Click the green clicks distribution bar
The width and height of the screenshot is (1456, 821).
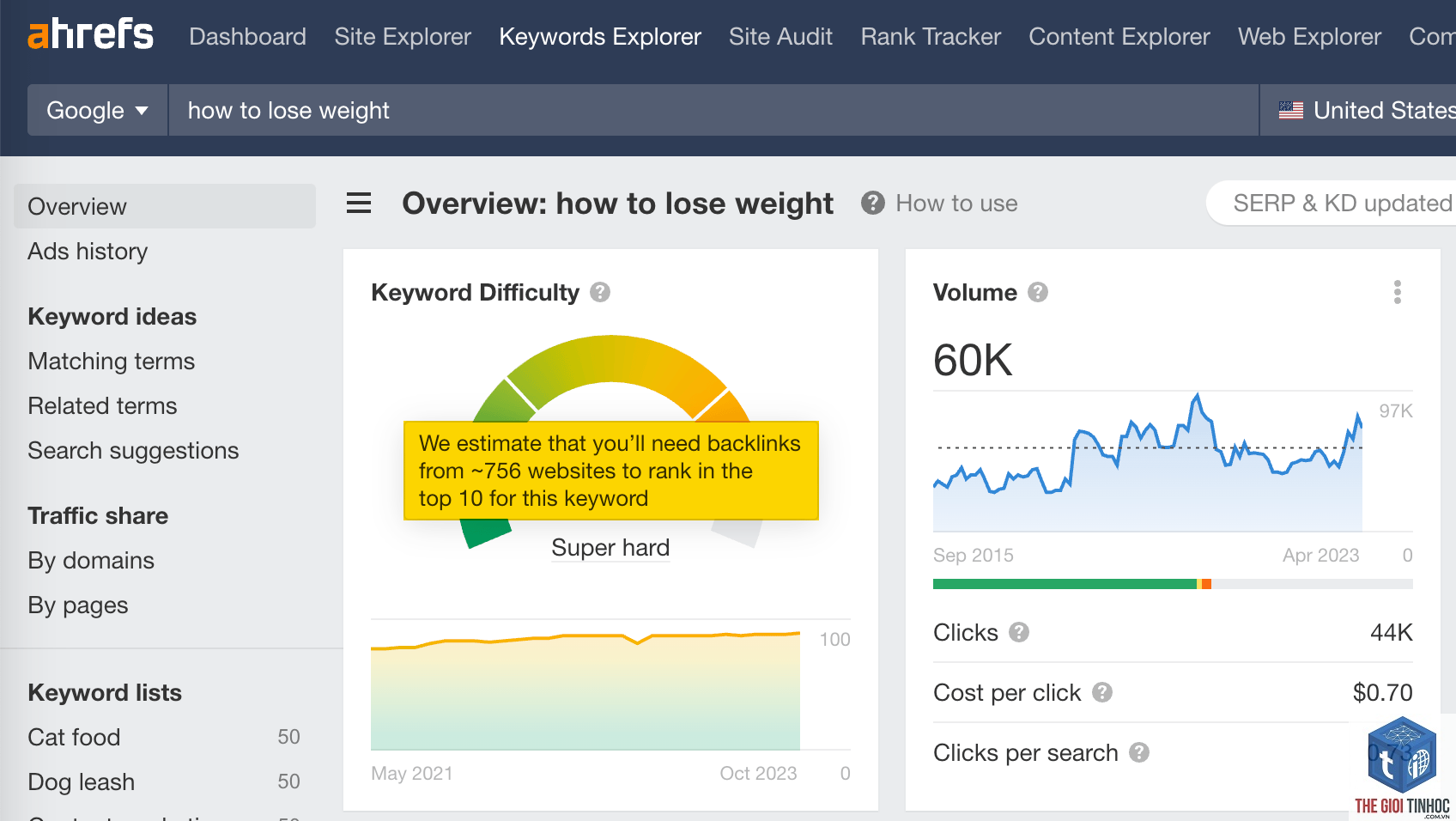1065,584
